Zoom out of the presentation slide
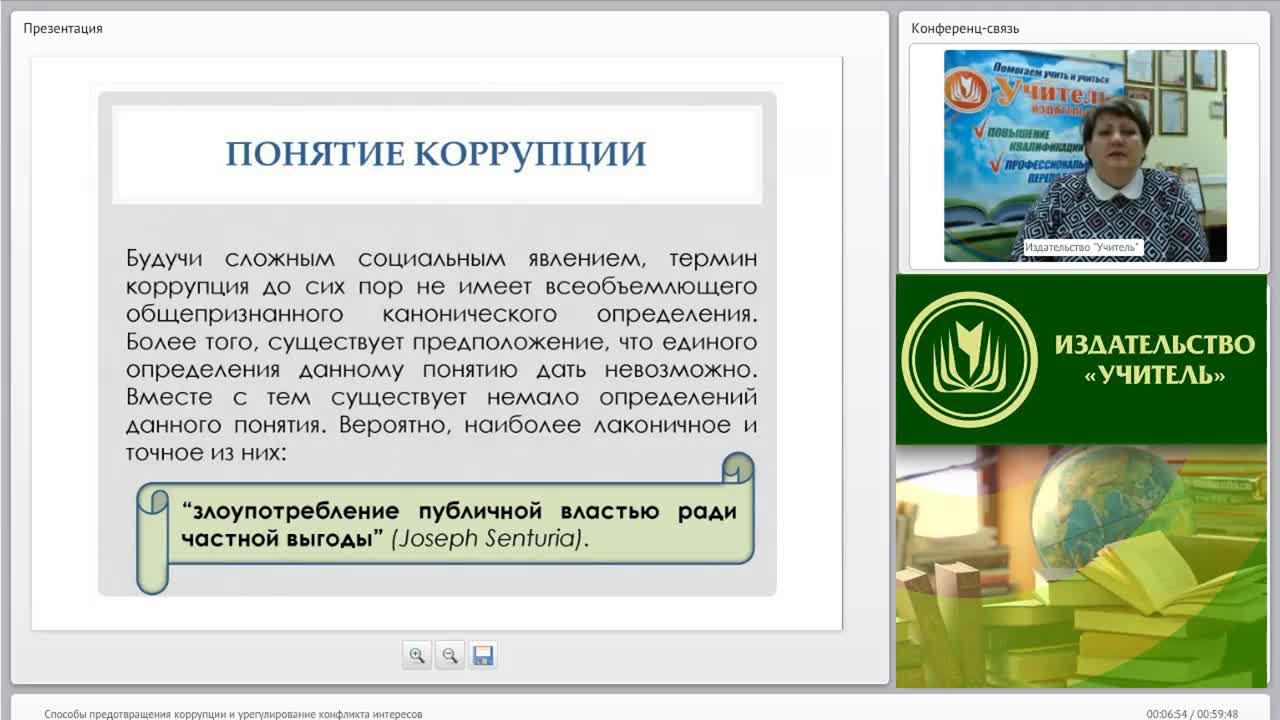This screenshot has height=720, width=1280. tap(450, 656)
